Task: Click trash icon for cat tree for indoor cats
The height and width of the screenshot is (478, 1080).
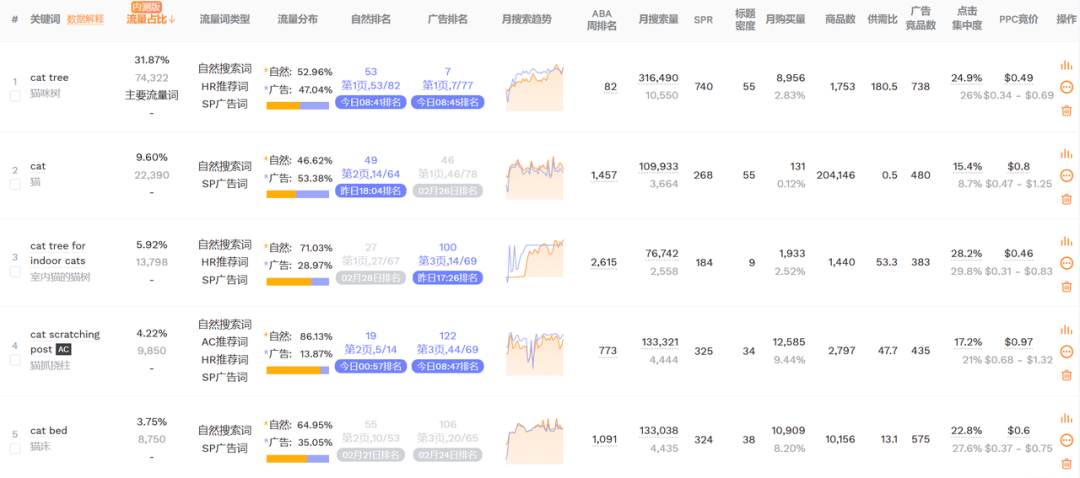Action: coord(1066,287)
